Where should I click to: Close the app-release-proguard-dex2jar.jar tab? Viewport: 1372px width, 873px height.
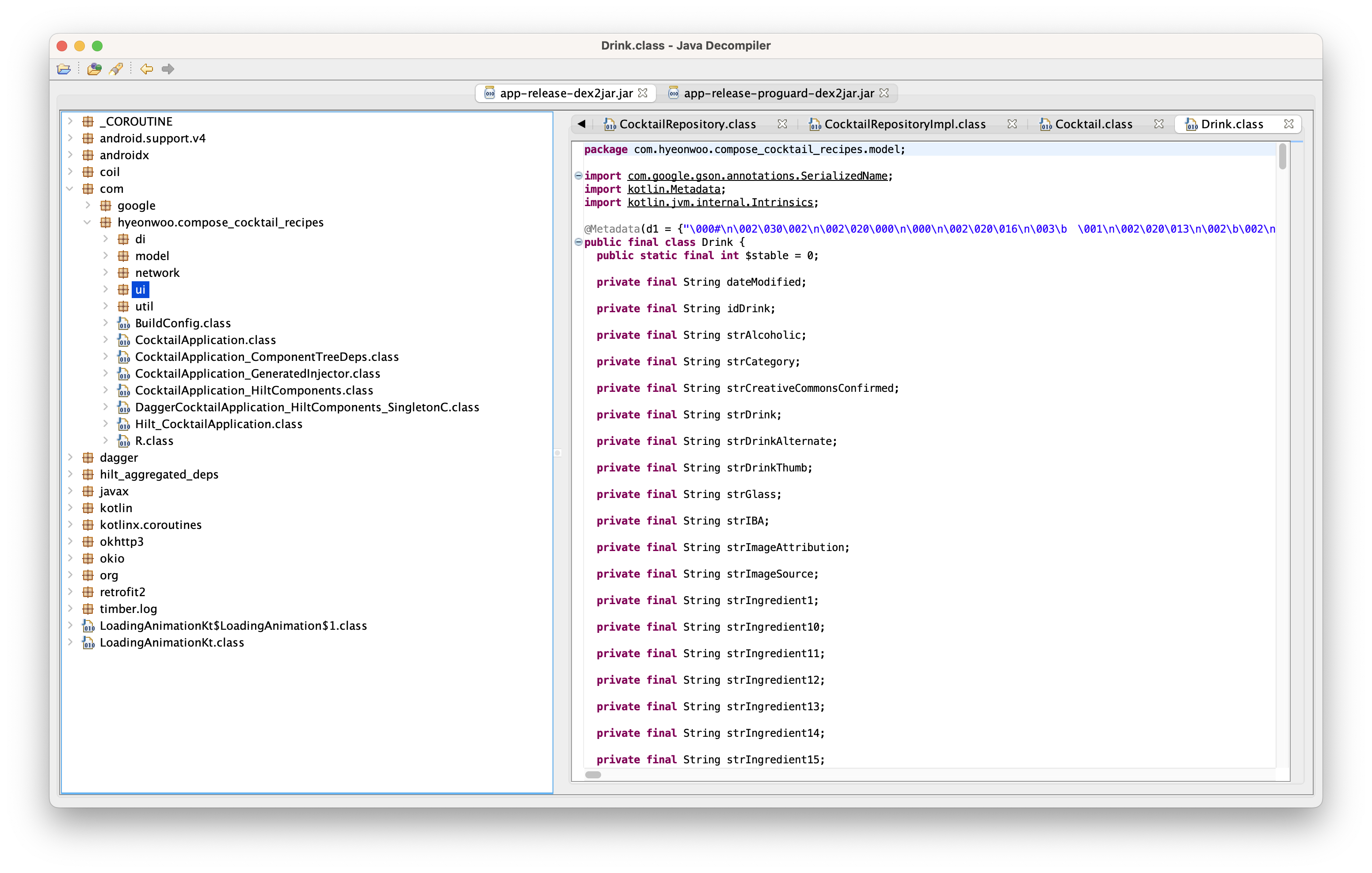tap(884, 93)
